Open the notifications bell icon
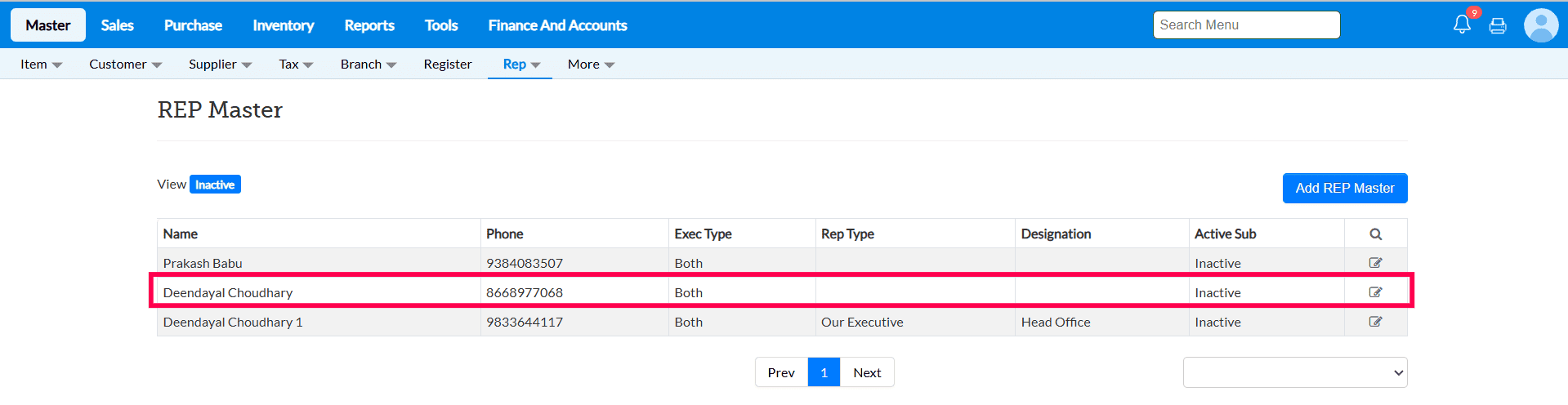 pos(1462,24)
